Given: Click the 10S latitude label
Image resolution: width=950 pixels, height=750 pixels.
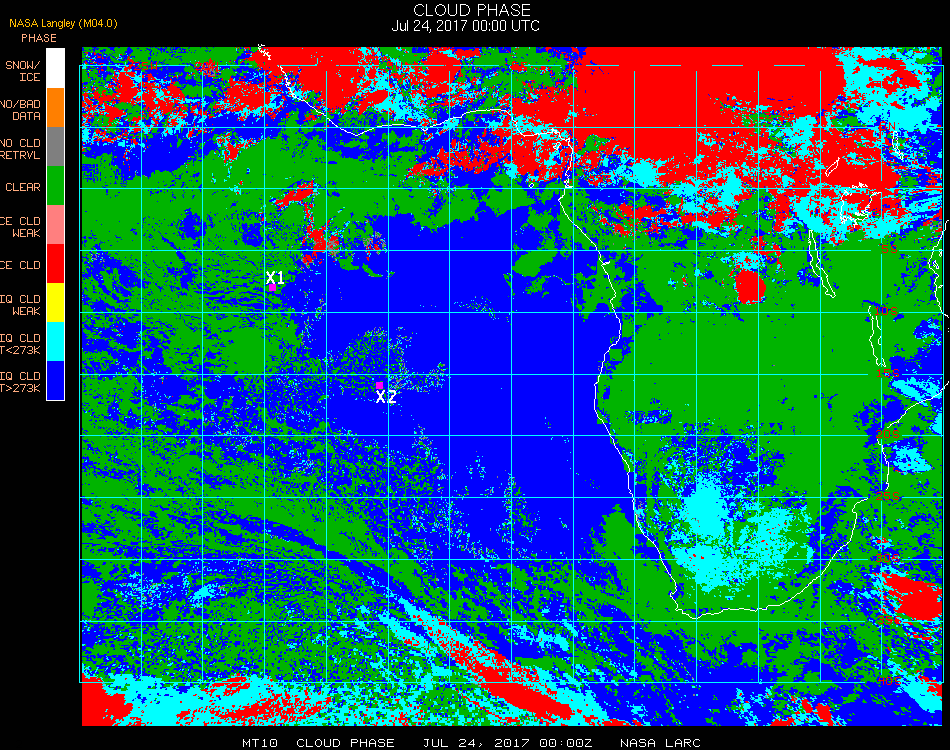Looking at the screenshot, I should pos(886,311).
